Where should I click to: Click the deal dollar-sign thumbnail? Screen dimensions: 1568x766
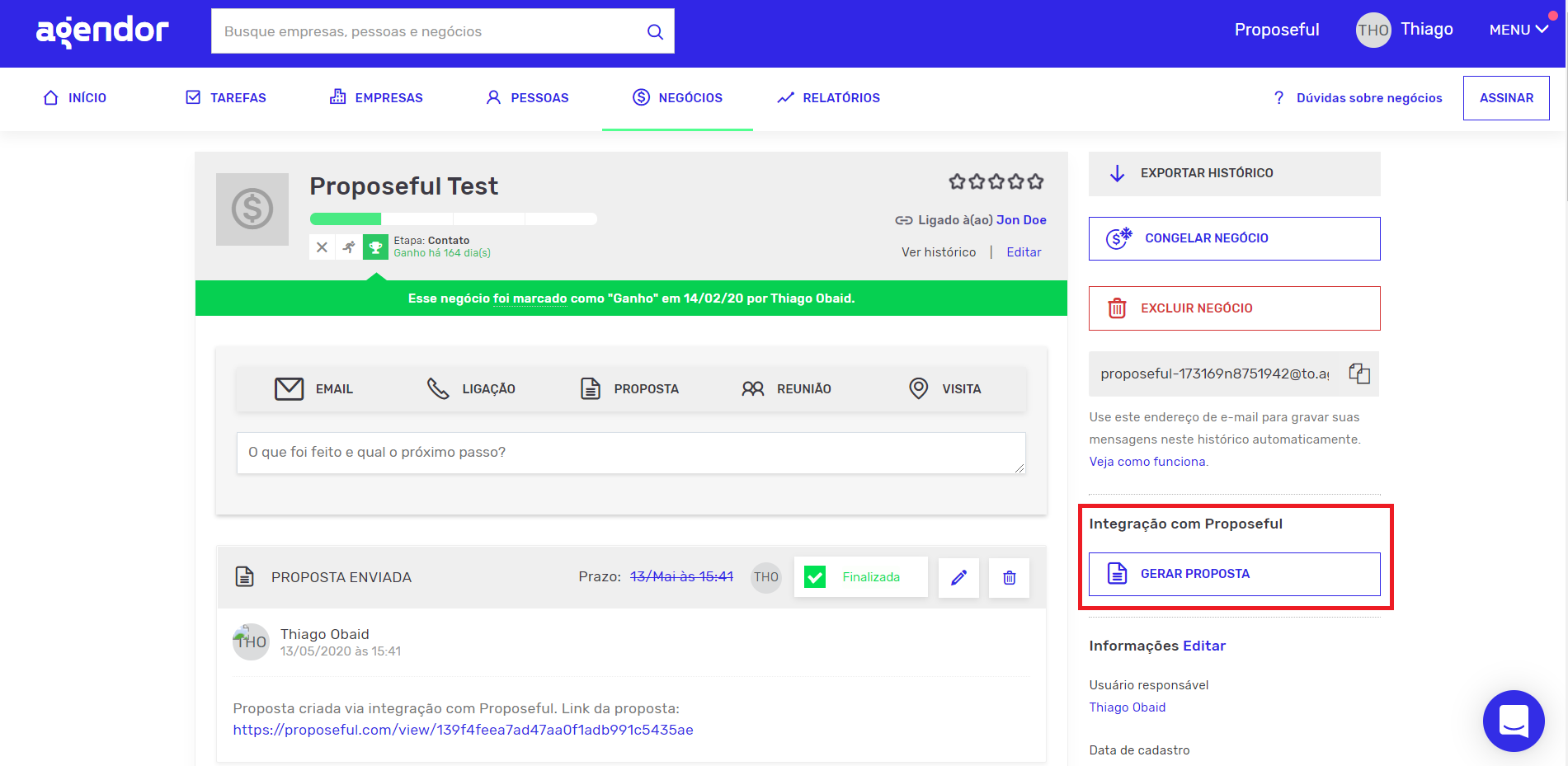[x=252, y=209]
